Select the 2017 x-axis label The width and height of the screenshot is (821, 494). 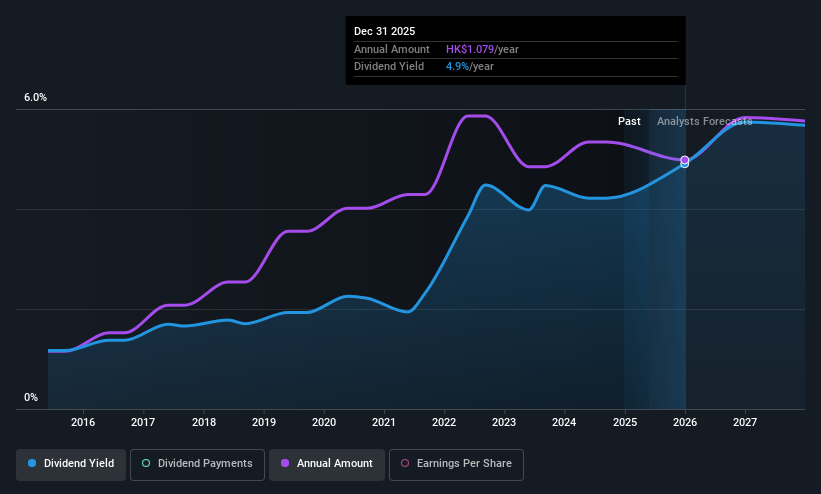(143, 422)
